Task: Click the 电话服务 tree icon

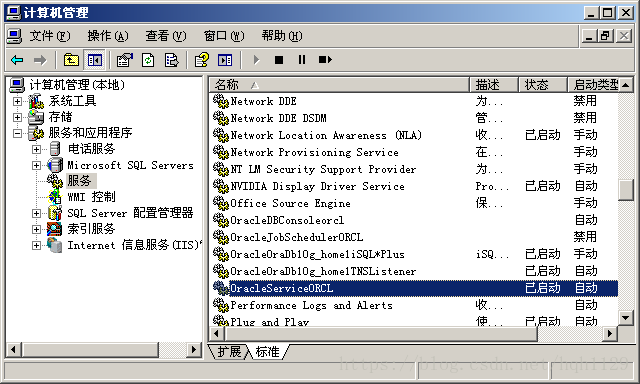Action: coord(55,149)
